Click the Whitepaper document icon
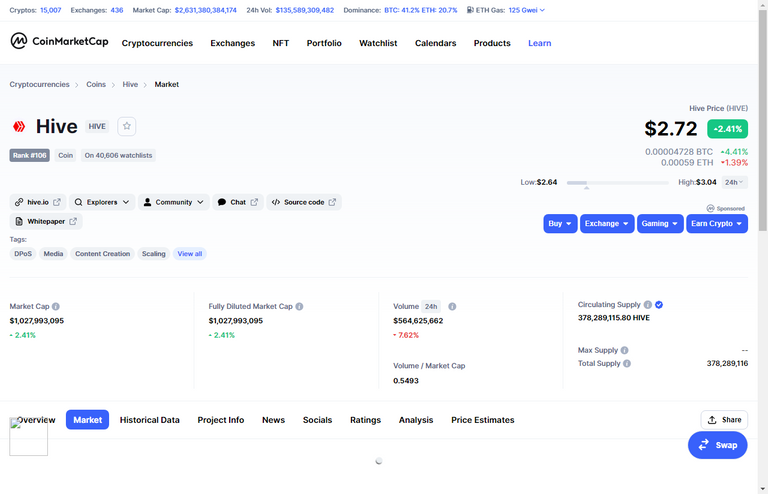The height and width of the screenshot is (494, 768). pos(19,221)
